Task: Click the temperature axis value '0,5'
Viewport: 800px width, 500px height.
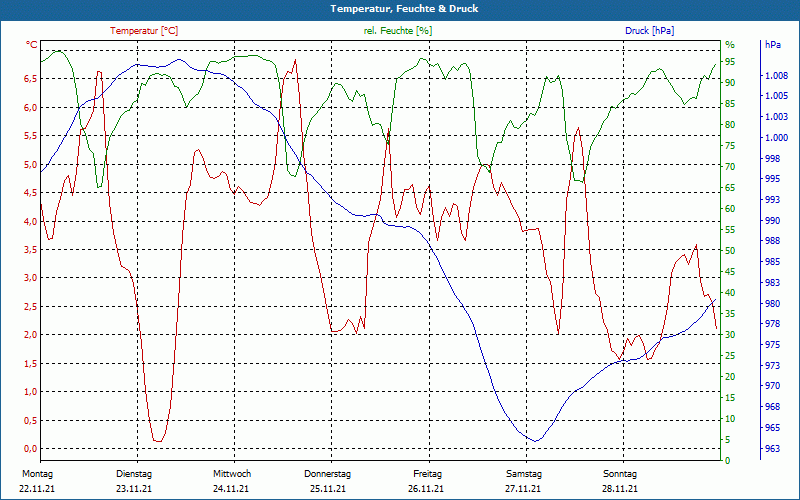Action: (x=31, y=420)
